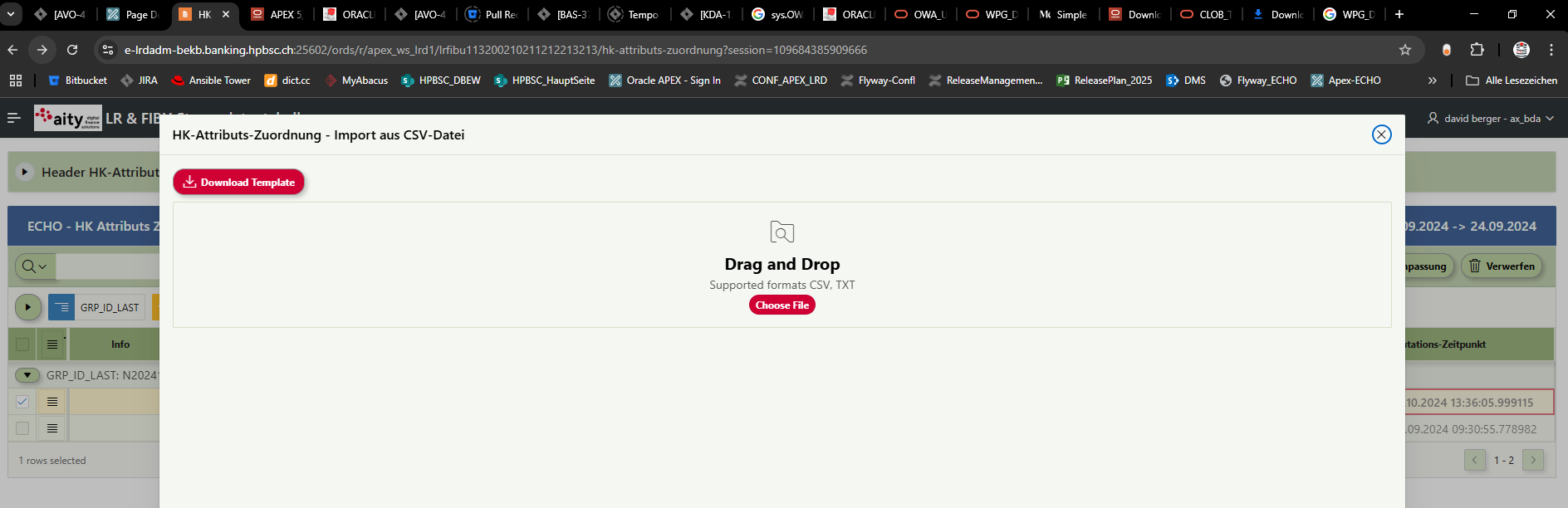Switch to the Tempo browser tab
Viewport: 1568px width, 508px height.
coord(636,14)
